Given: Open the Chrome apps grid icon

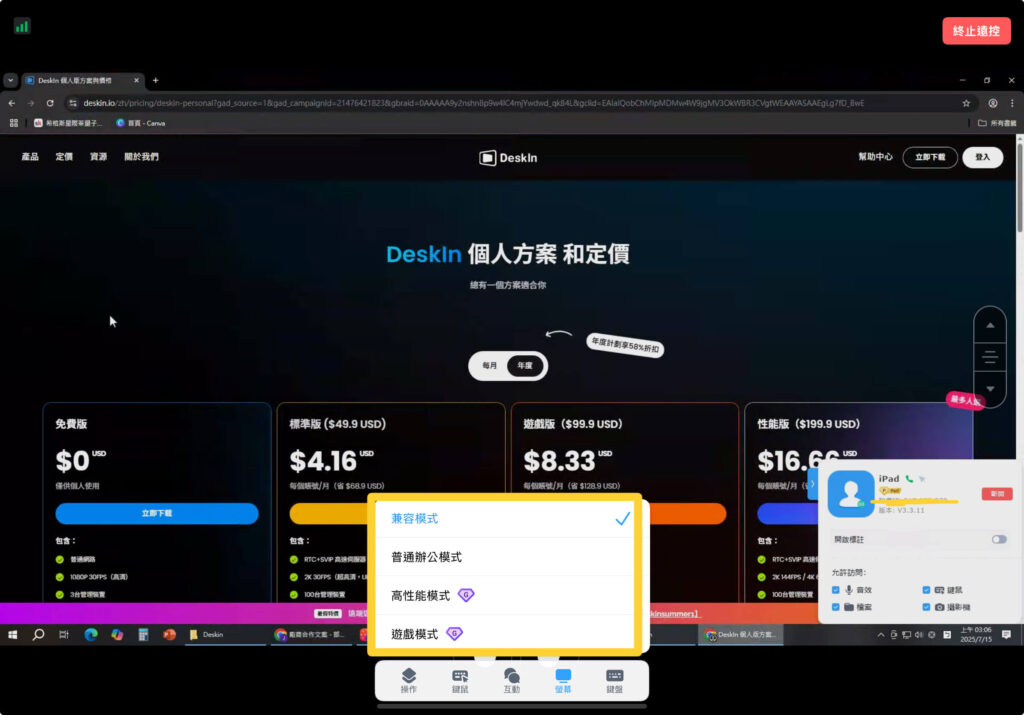Looking at the screenshot, I should (14, 123).
